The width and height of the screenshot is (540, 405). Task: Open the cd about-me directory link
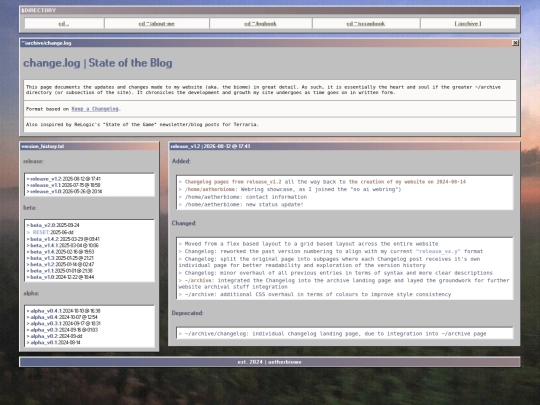point(156,23)
